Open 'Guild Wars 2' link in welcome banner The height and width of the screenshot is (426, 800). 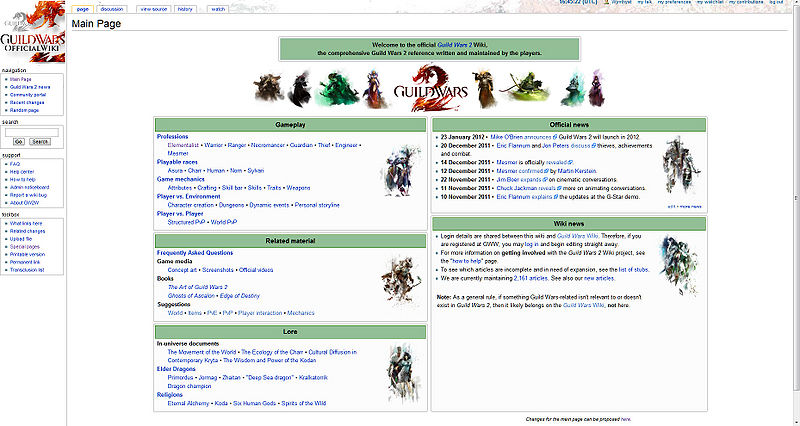pos(454,45)
